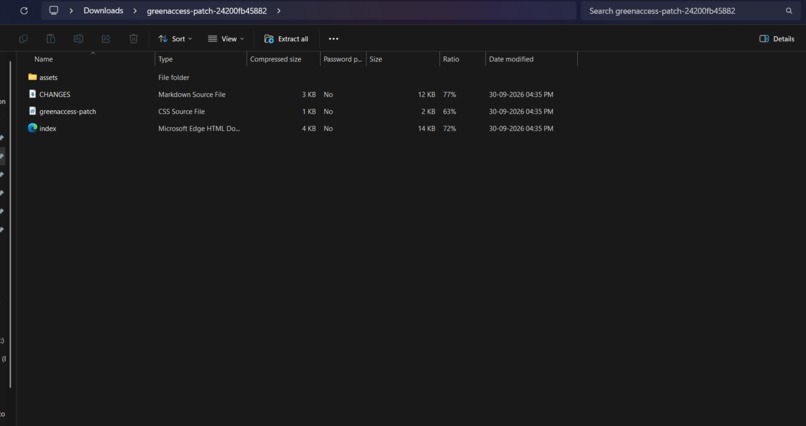This screenshot has height=426, width=806.
Task: Open the See more ellipsis menu
Action: click(334, 39)
